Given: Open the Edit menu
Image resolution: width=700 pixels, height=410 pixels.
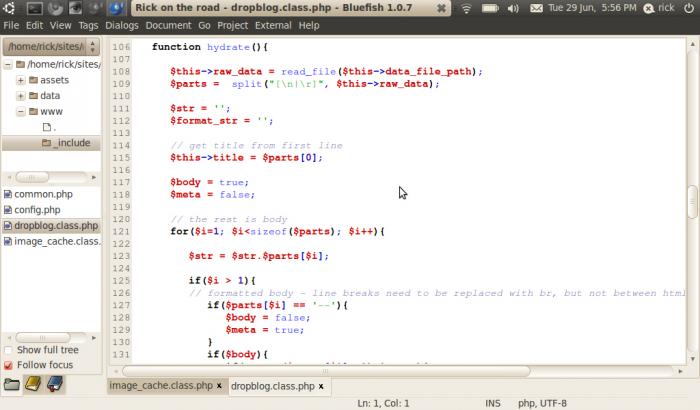Looking at the screenshot, I should tap(34, 25).
